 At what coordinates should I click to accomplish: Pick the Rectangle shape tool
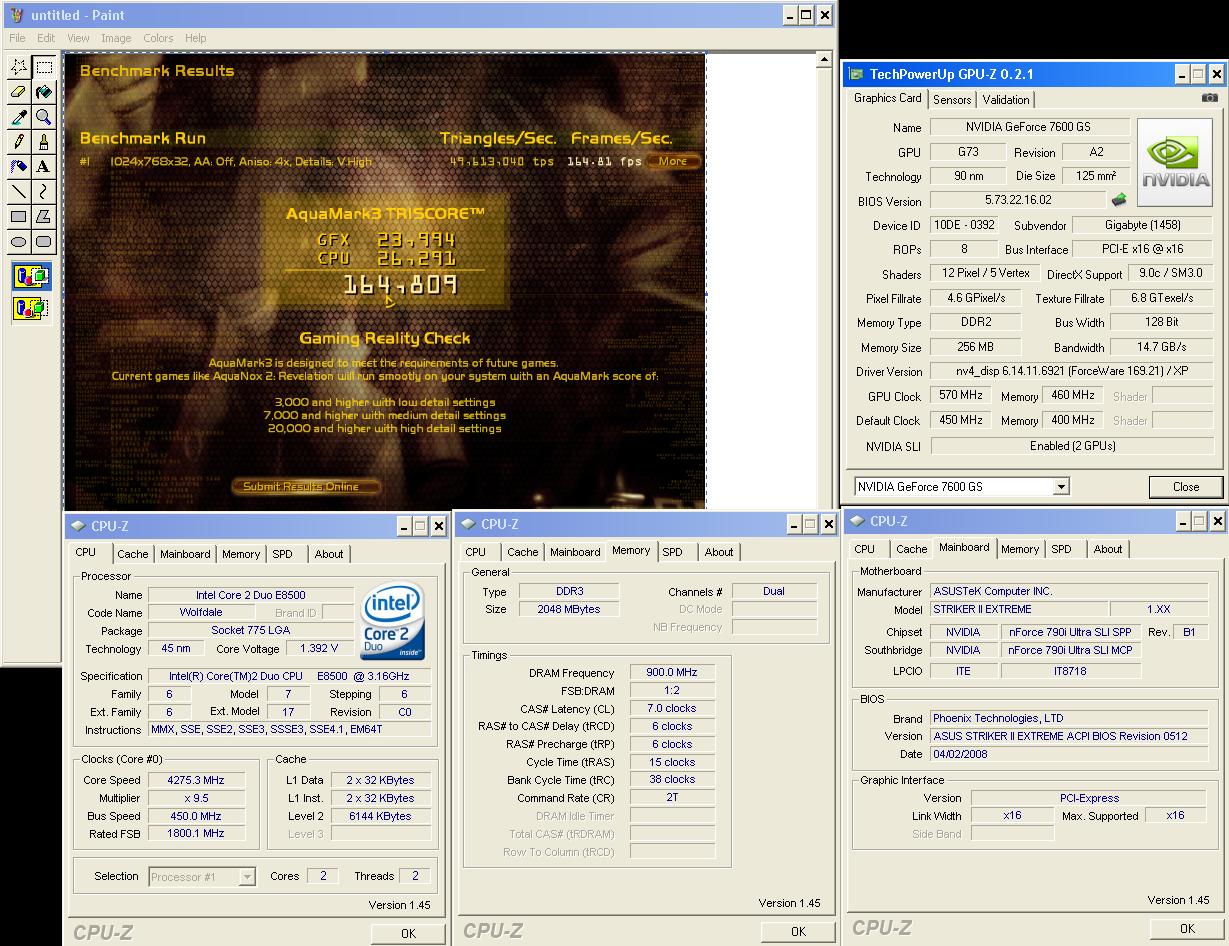click(x=19, y=217)
